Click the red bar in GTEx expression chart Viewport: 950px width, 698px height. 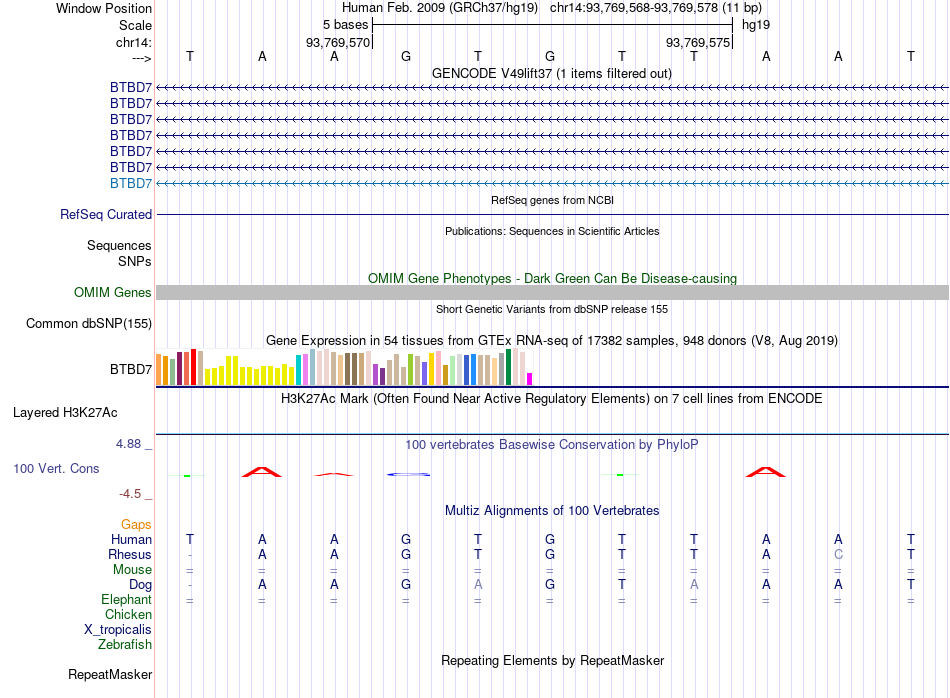(x=193, y=367)
